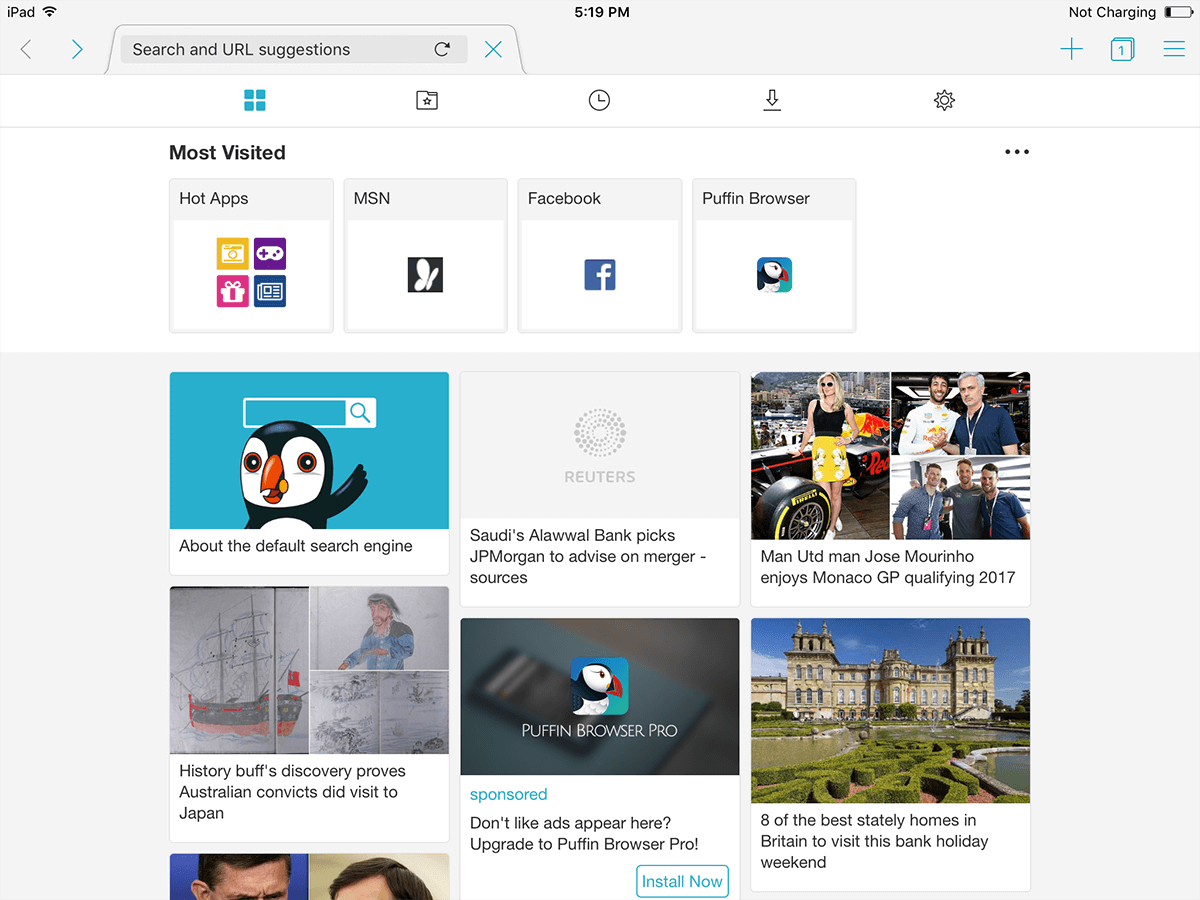The height and width of the screenshot is (900, 1200).
Task: Open the Bookmarks folder icon
Action: (x=427, y=100)
